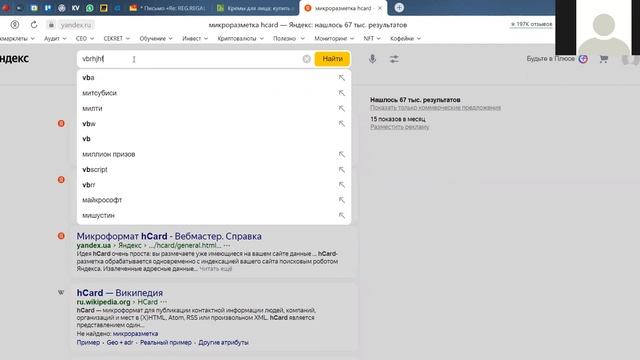Click the 197K отзывов rating badge
Viewport: 640px width, 360px height.
[531, 24]
